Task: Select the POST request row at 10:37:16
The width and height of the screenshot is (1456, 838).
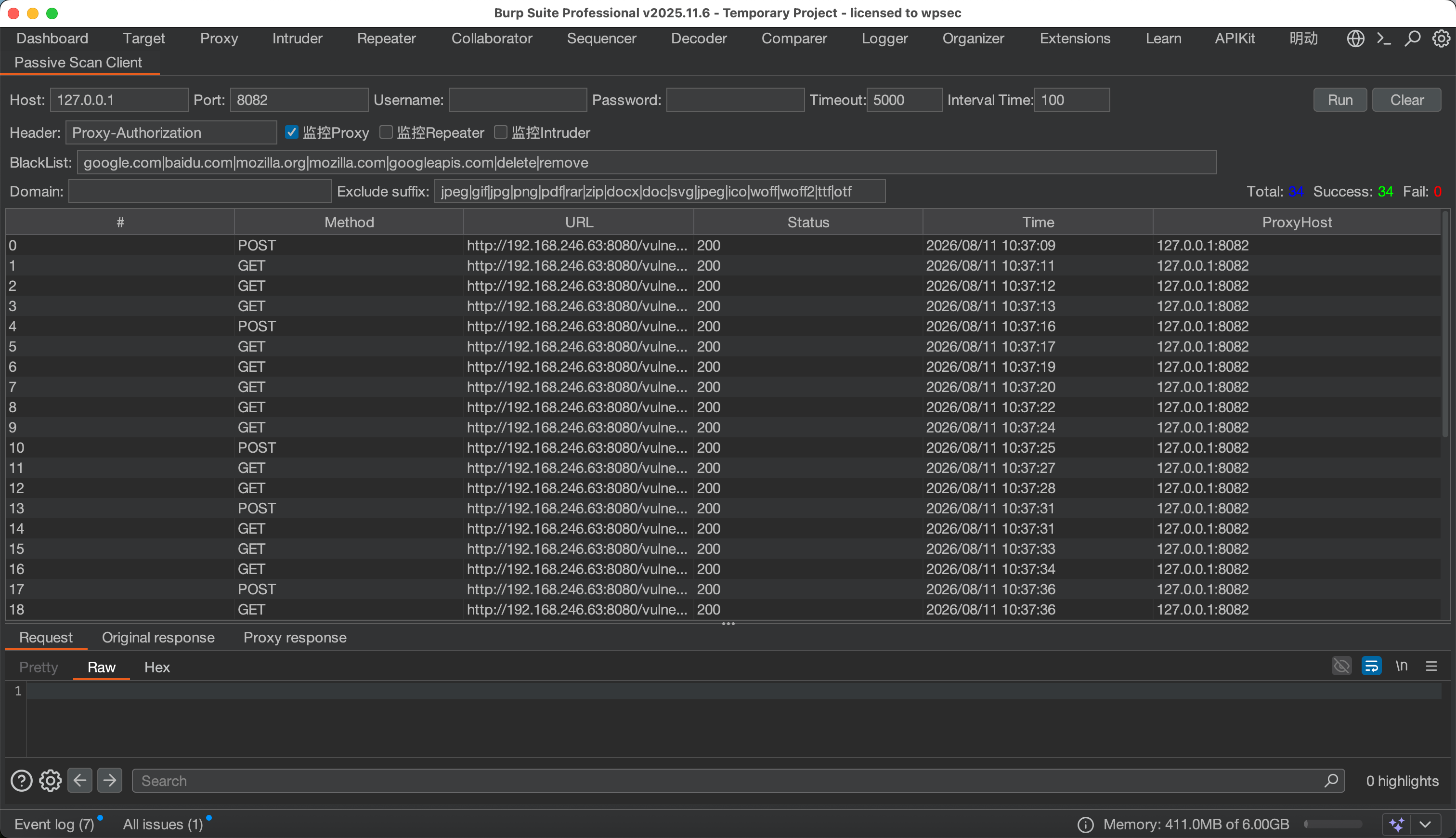Action: [x=723, y=327]
